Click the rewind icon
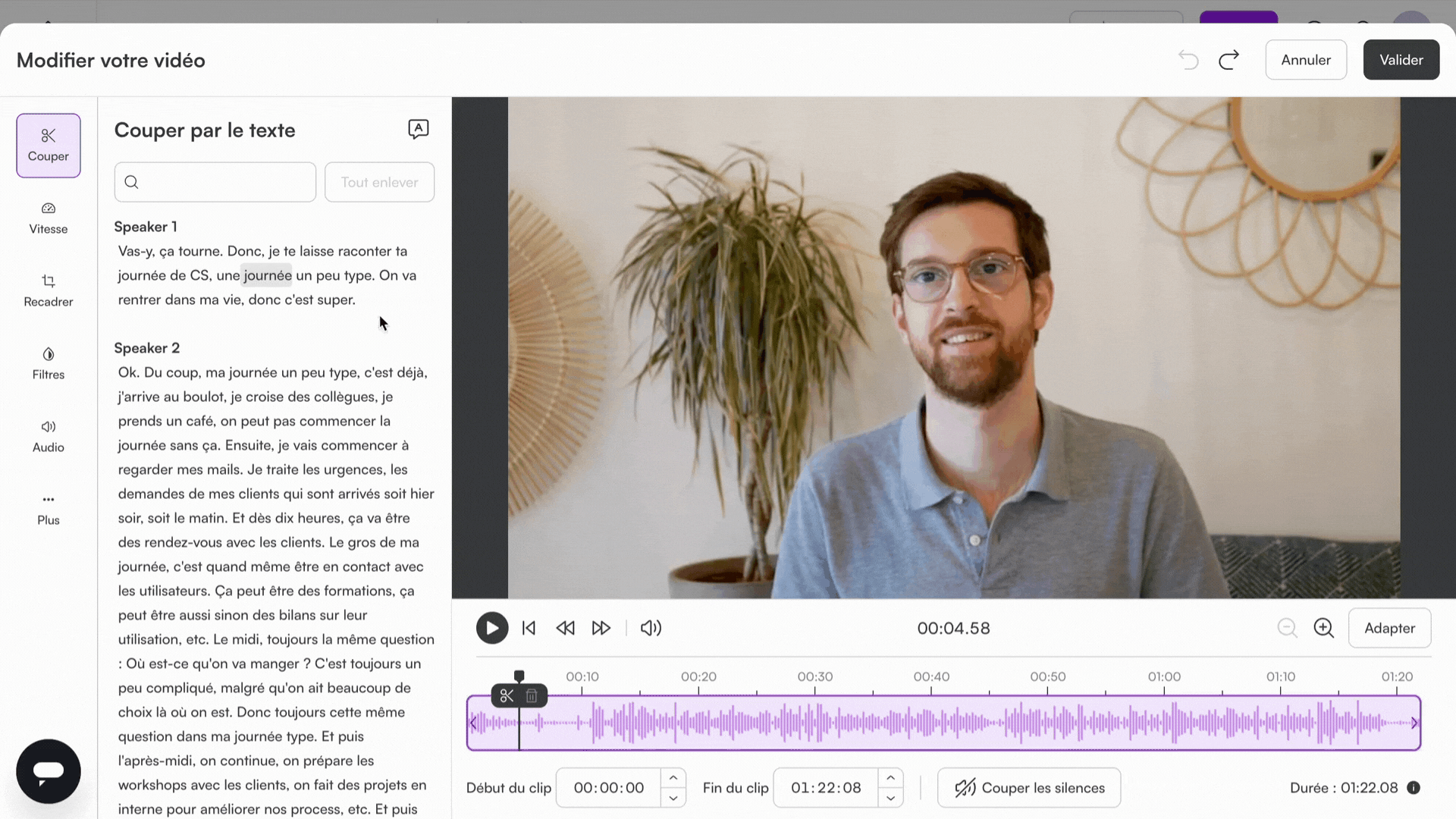The width and height of the screenshot is (1456, 819). click(565, 628)
